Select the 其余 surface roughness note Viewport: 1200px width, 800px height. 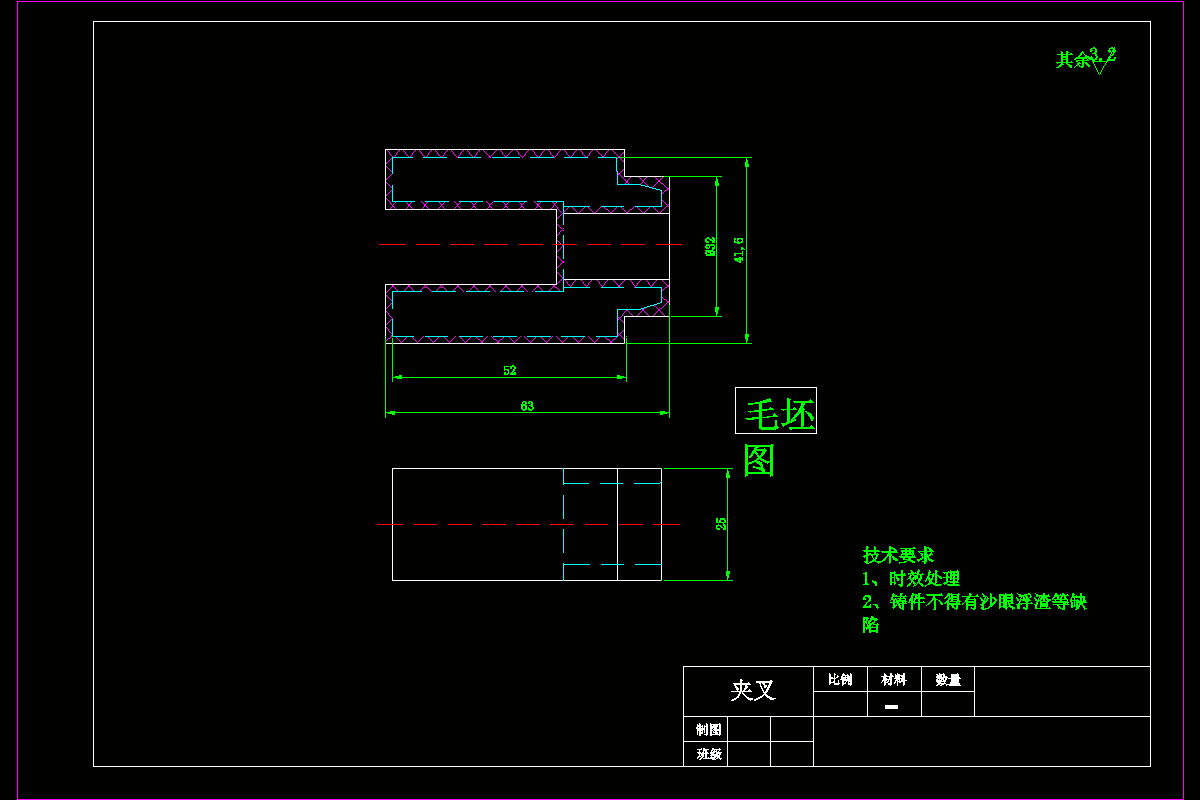(1073, 60)
